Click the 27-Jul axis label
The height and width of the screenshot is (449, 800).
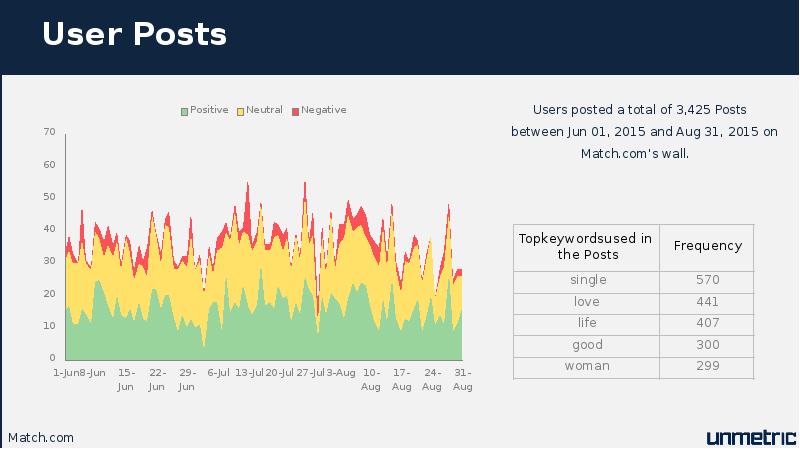(x=310, y=373)
